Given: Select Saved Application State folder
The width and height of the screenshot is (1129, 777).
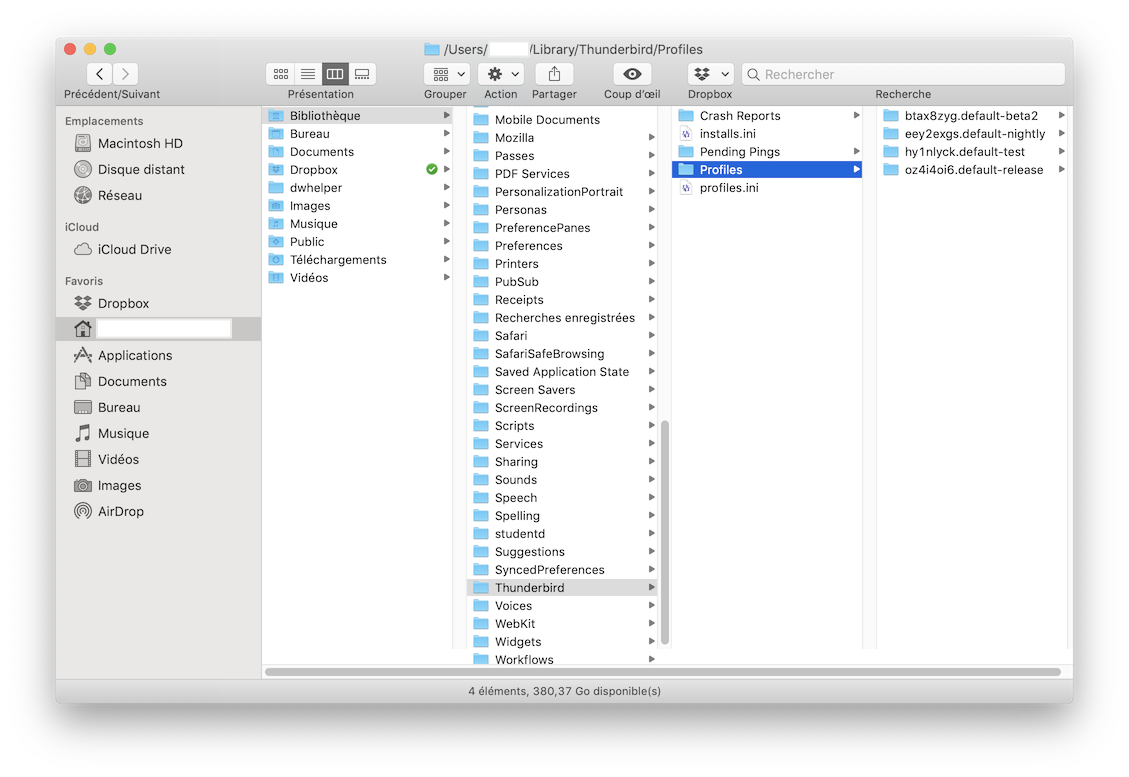Looking at the screenshot, I should point(563,372).
